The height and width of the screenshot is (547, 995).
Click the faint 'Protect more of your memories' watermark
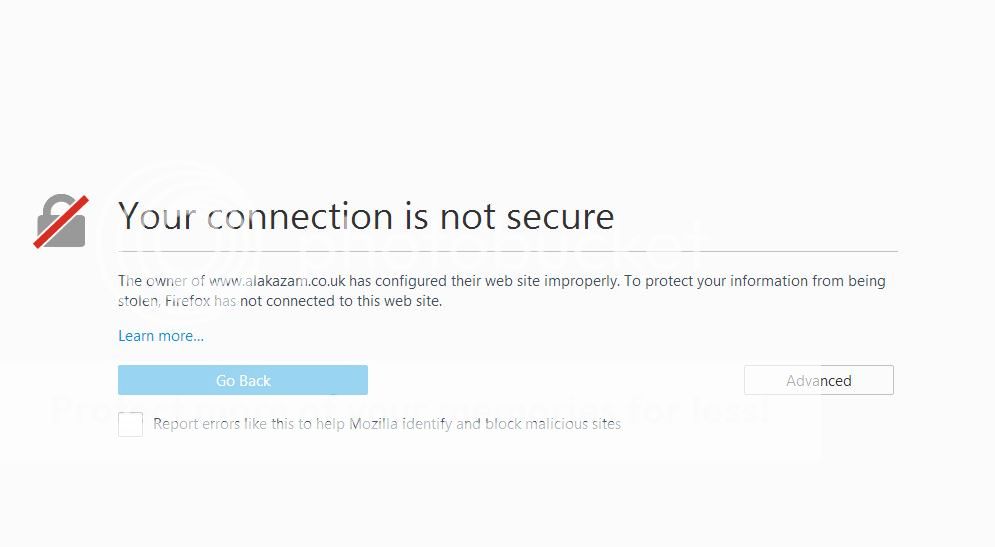[409, 410]
